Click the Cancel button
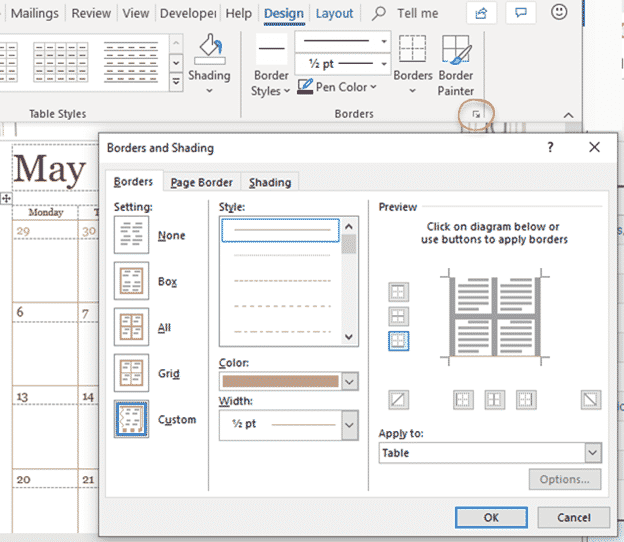The width and height of the screenshot is (624, 542). [573, 517]
